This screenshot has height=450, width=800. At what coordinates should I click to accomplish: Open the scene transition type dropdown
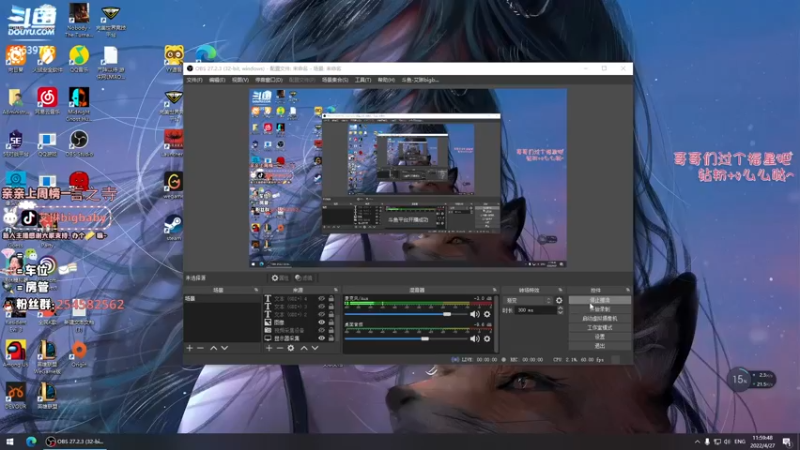527,301
